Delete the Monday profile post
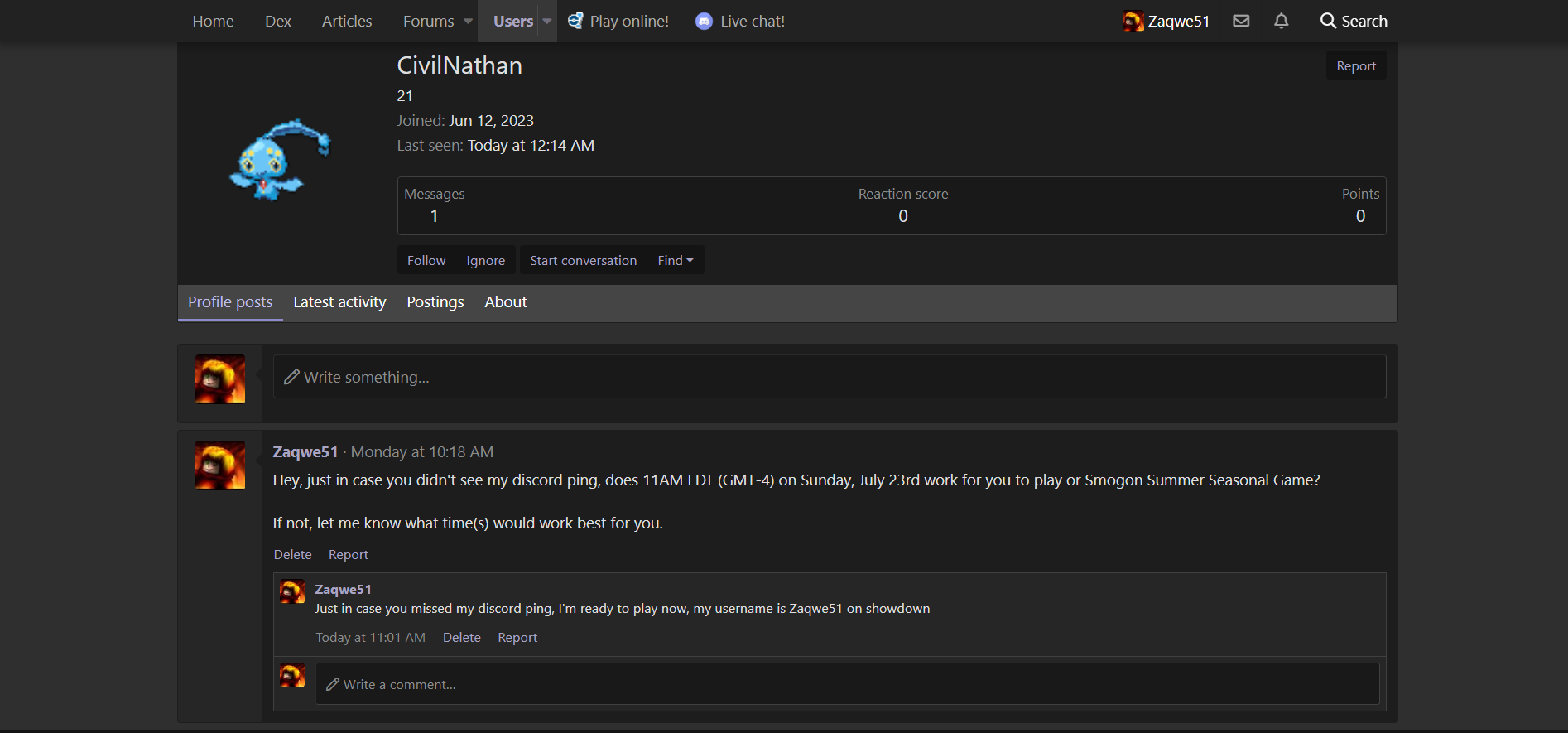The width and height of the screenshot is (1568, 733). 293,555
